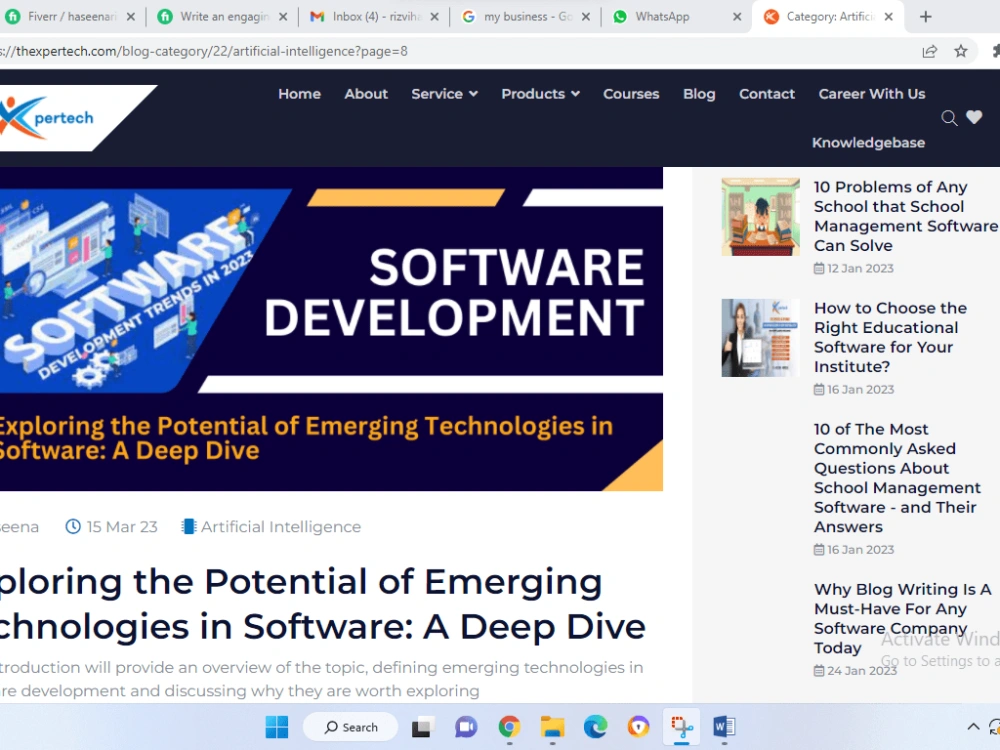Image resolution: width=1000 pixels, height=750 pixels.
Task: Navigate to Courses
Action: 631,94
